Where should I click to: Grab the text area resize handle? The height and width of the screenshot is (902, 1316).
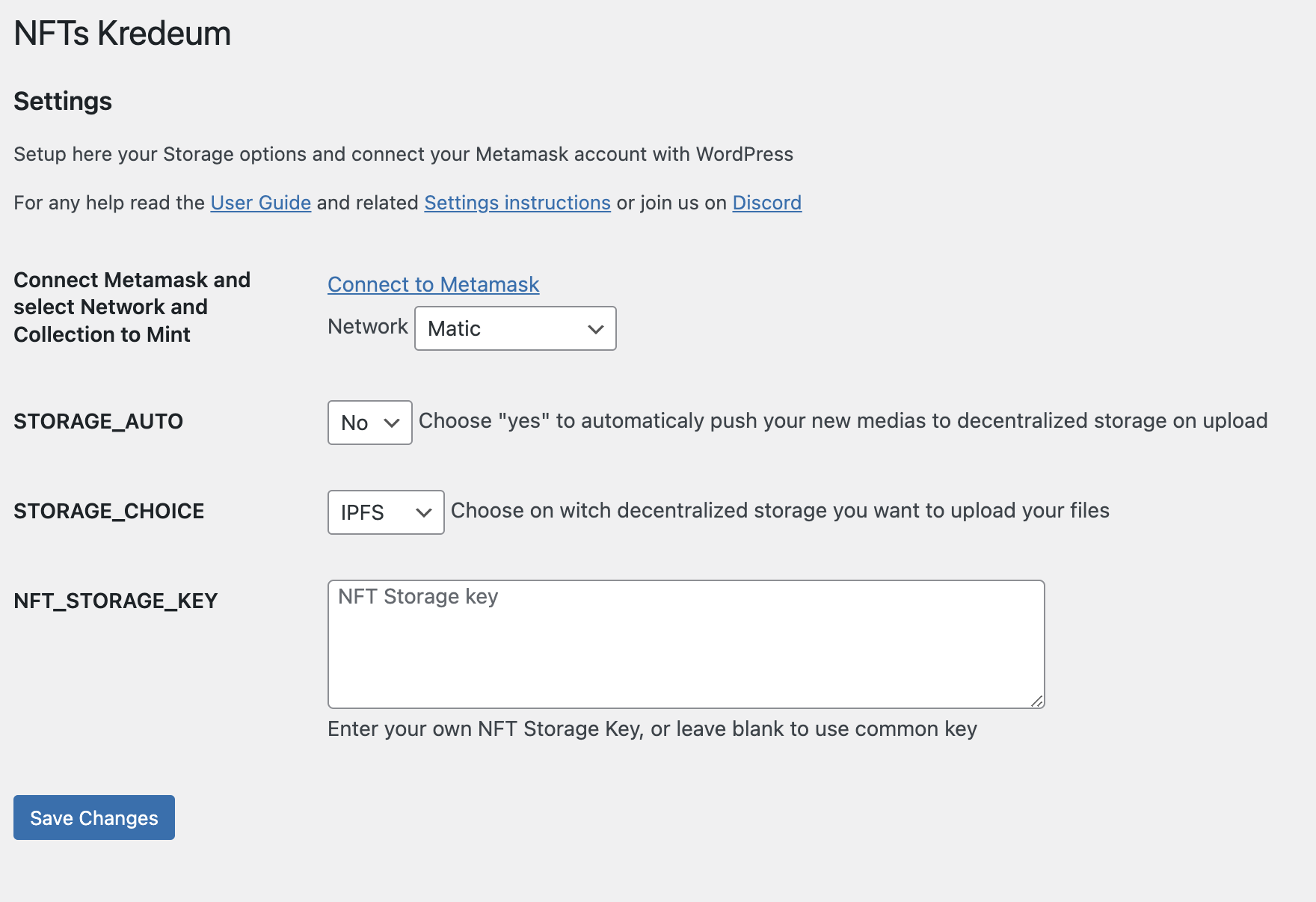(x=1036, y=701)
